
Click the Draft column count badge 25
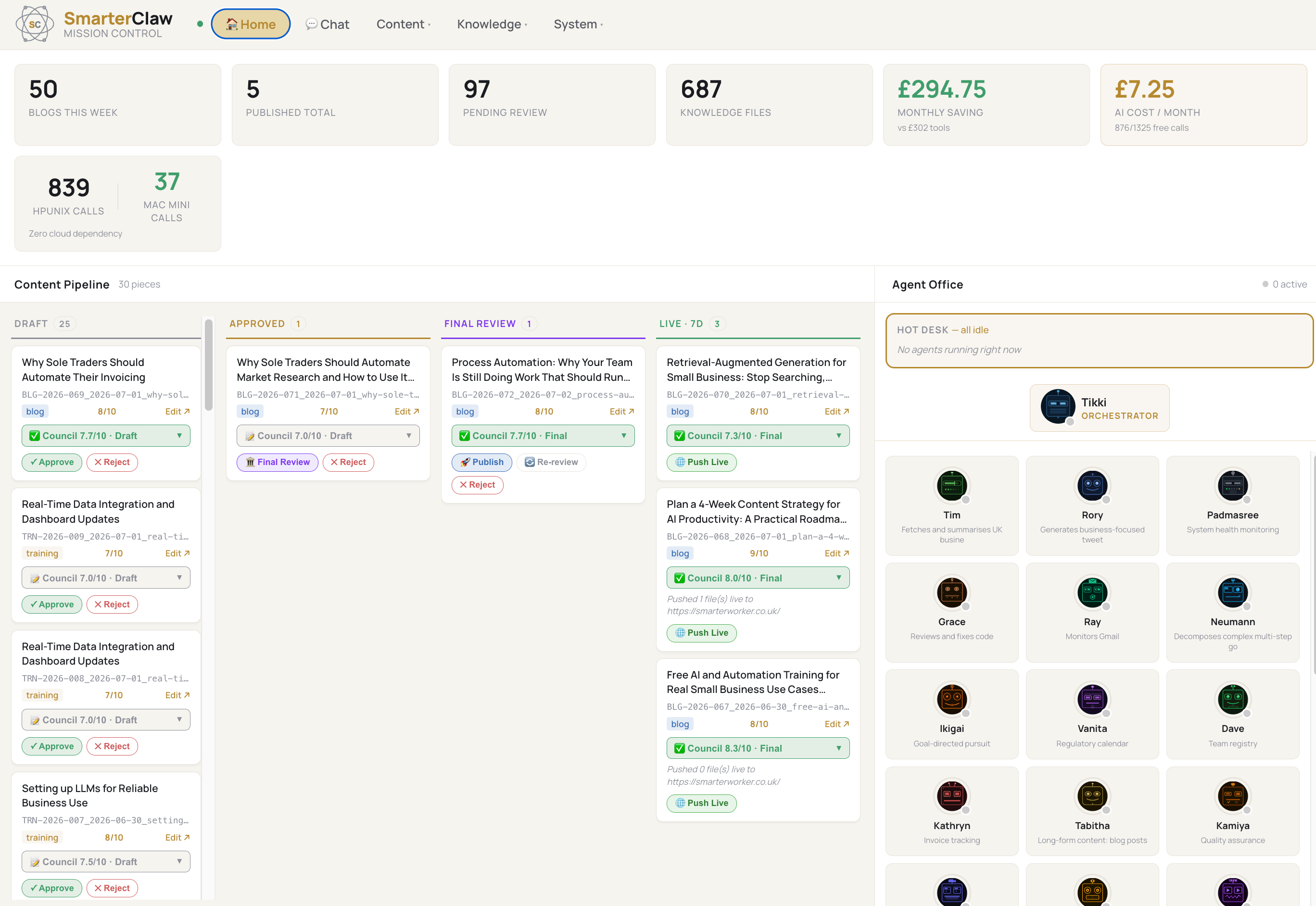[64, 324]
